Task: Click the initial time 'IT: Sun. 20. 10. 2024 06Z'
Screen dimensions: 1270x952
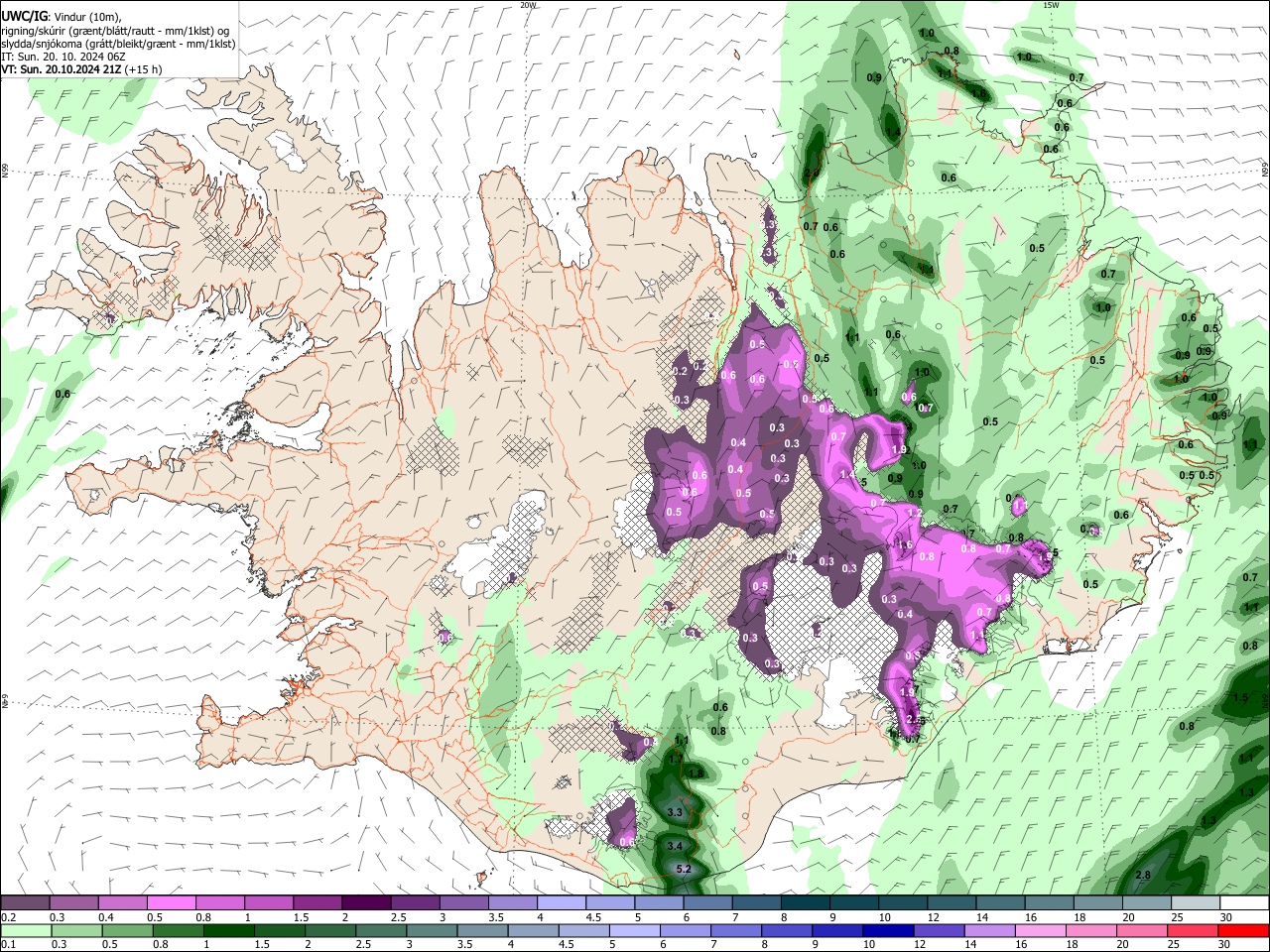Action: (63, 57)
